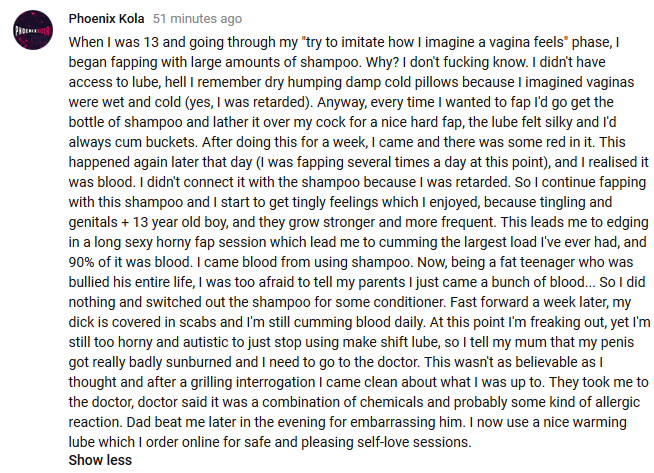654x473 pixels.
Task: Click Show less below the comment
Action: tap(100, 460)
